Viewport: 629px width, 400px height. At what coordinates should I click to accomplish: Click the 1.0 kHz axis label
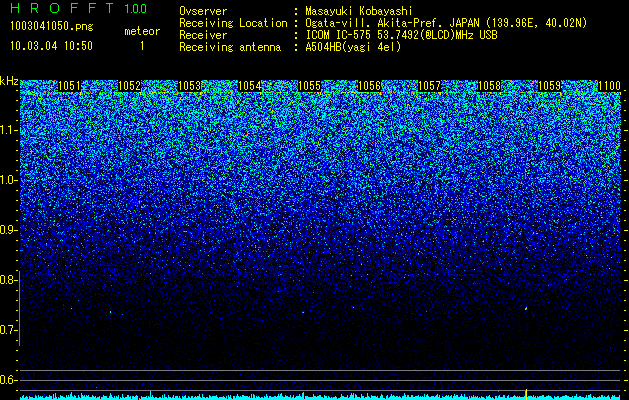9,180
